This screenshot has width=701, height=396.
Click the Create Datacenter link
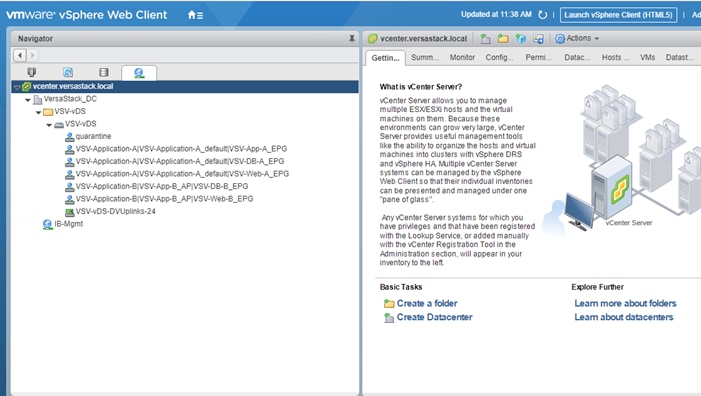[435, 317]
